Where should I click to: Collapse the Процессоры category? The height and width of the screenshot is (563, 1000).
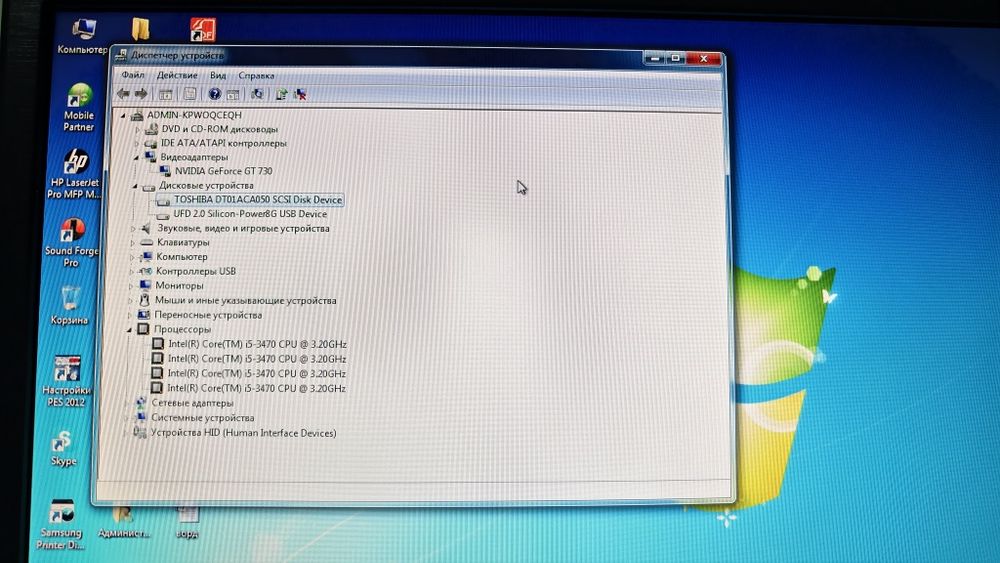pyautogui.click(x=129, y=330)
